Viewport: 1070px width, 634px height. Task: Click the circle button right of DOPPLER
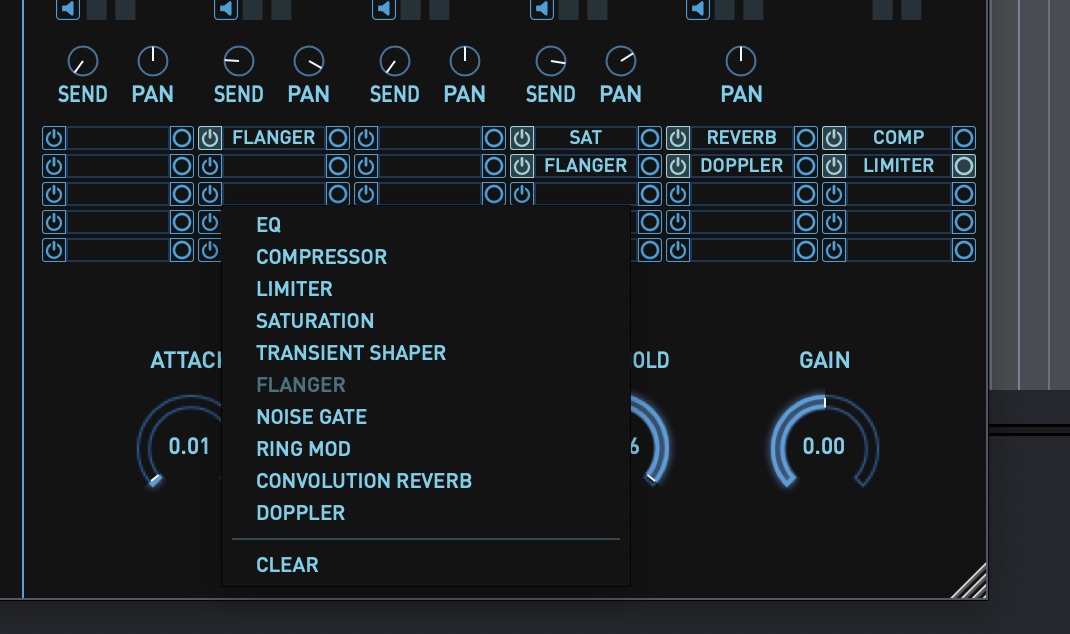[806, 166]
